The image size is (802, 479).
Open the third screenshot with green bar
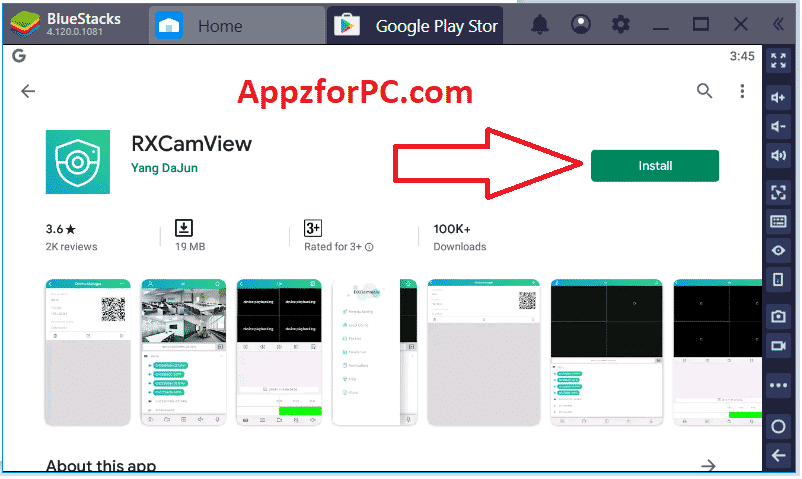[x=279, y=353]
